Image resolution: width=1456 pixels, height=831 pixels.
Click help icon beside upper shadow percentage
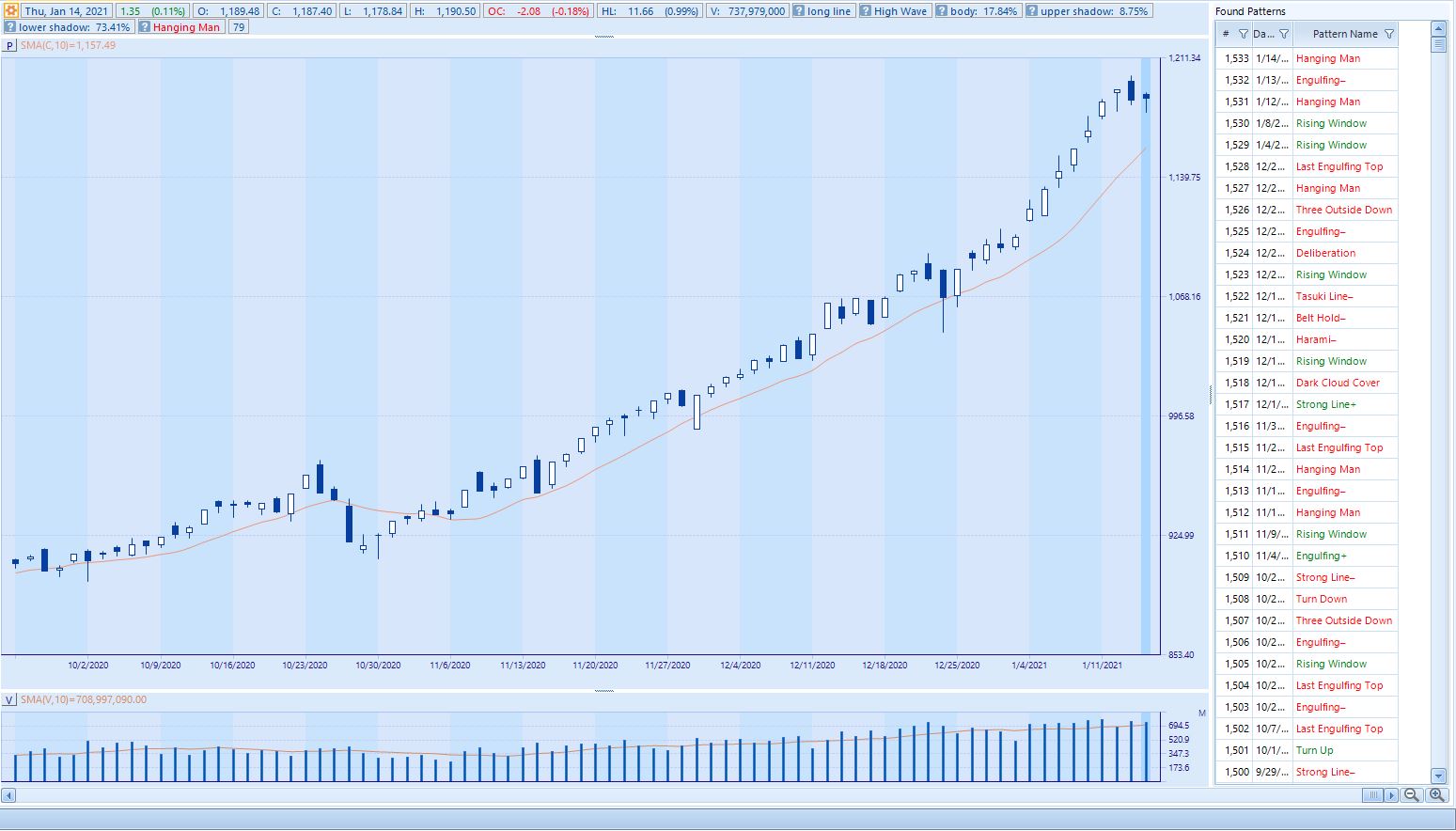tap(1032, 11)
